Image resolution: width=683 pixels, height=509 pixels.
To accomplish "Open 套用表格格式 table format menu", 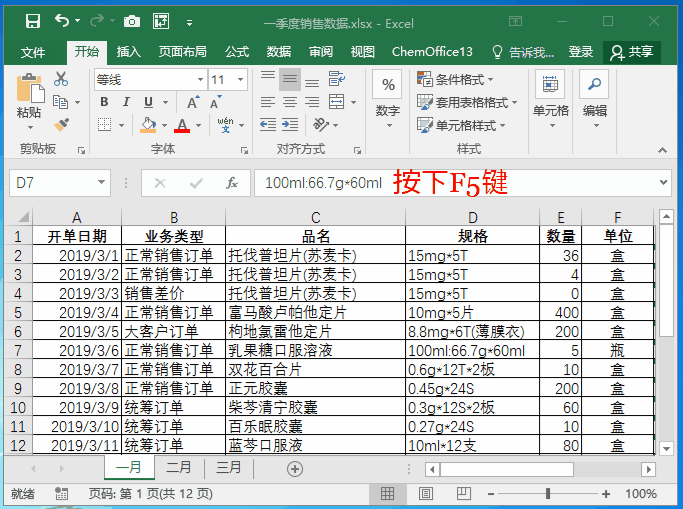I will point(467,102).
